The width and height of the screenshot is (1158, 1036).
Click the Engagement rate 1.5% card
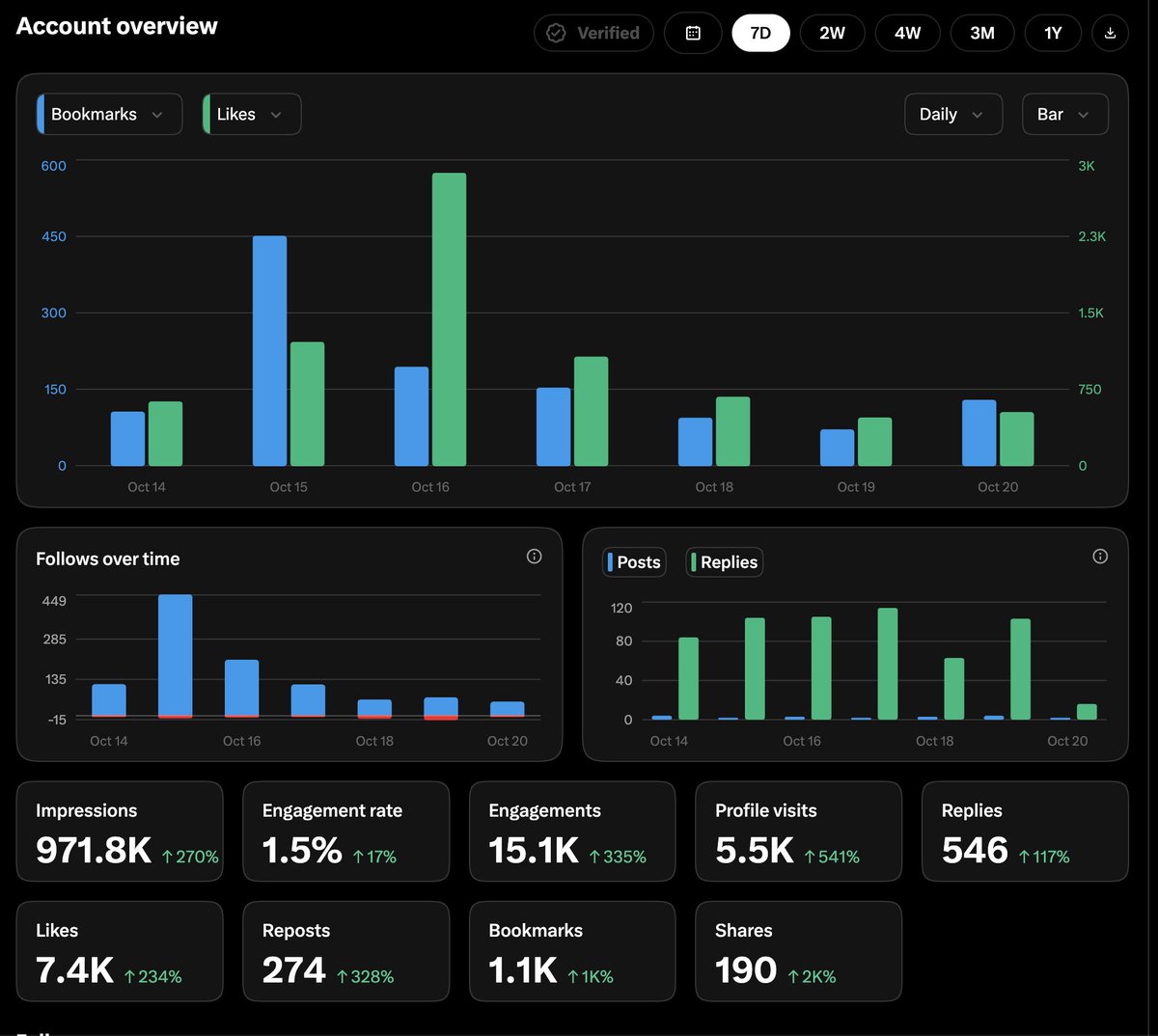(346, 832)
